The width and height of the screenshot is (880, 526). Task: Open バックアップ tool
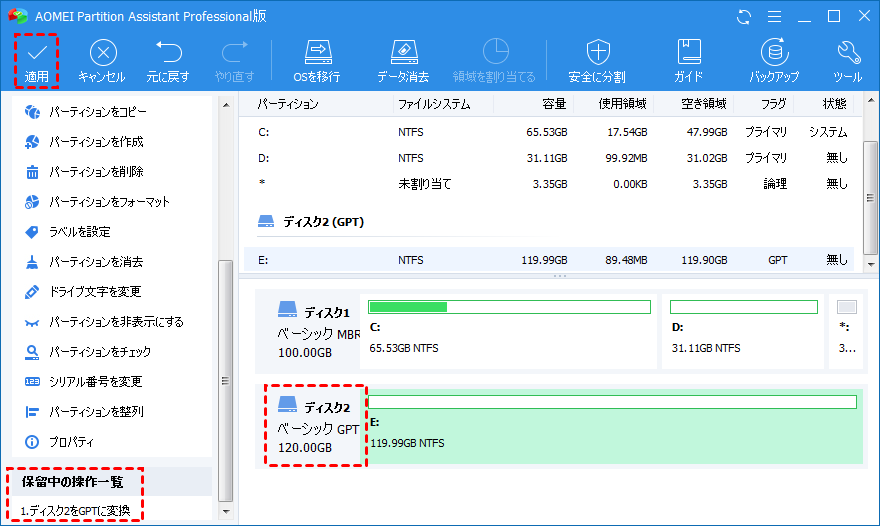(774, 61)
